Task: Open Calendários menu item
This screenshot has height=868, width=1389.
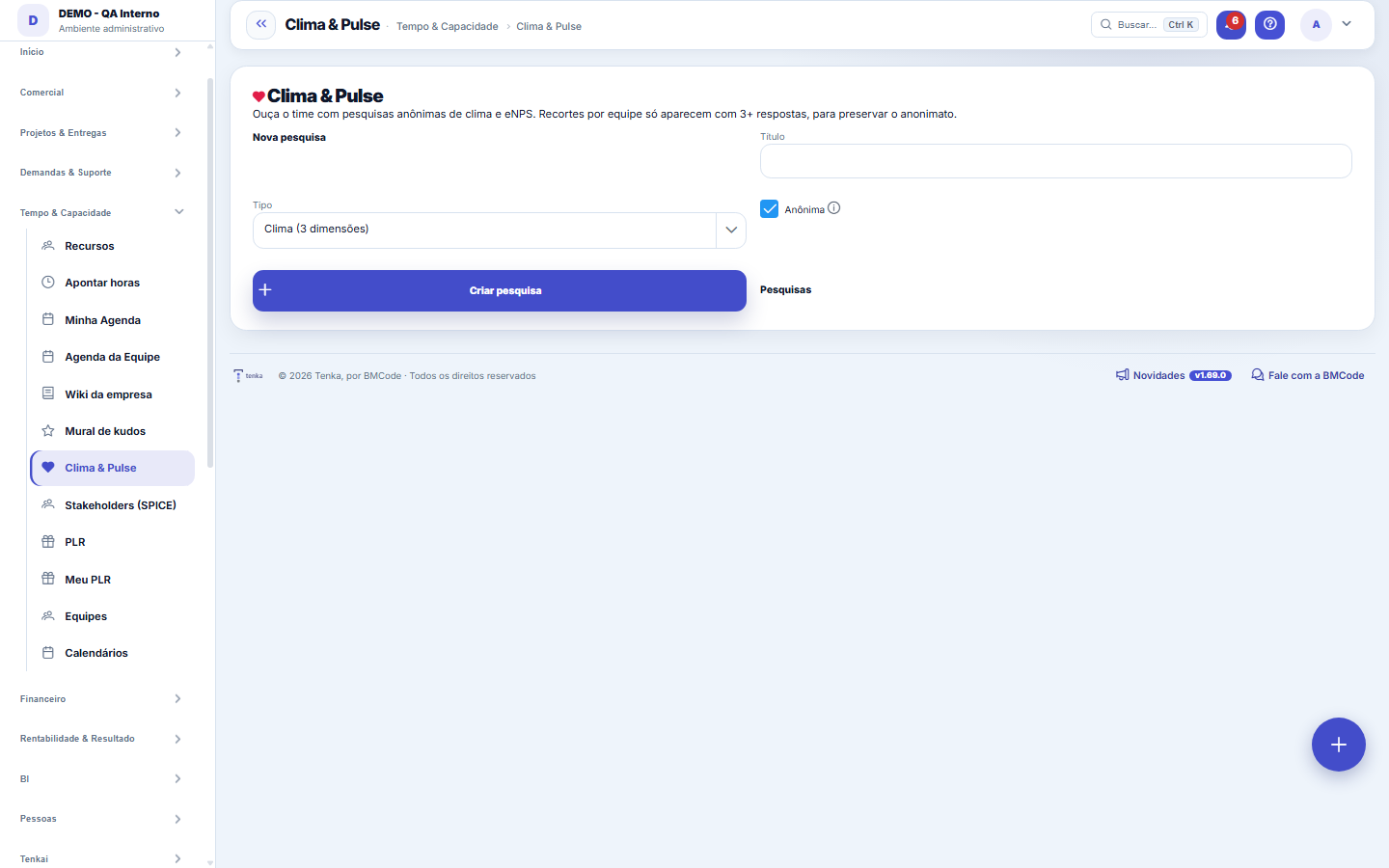Action: (113, 653)
